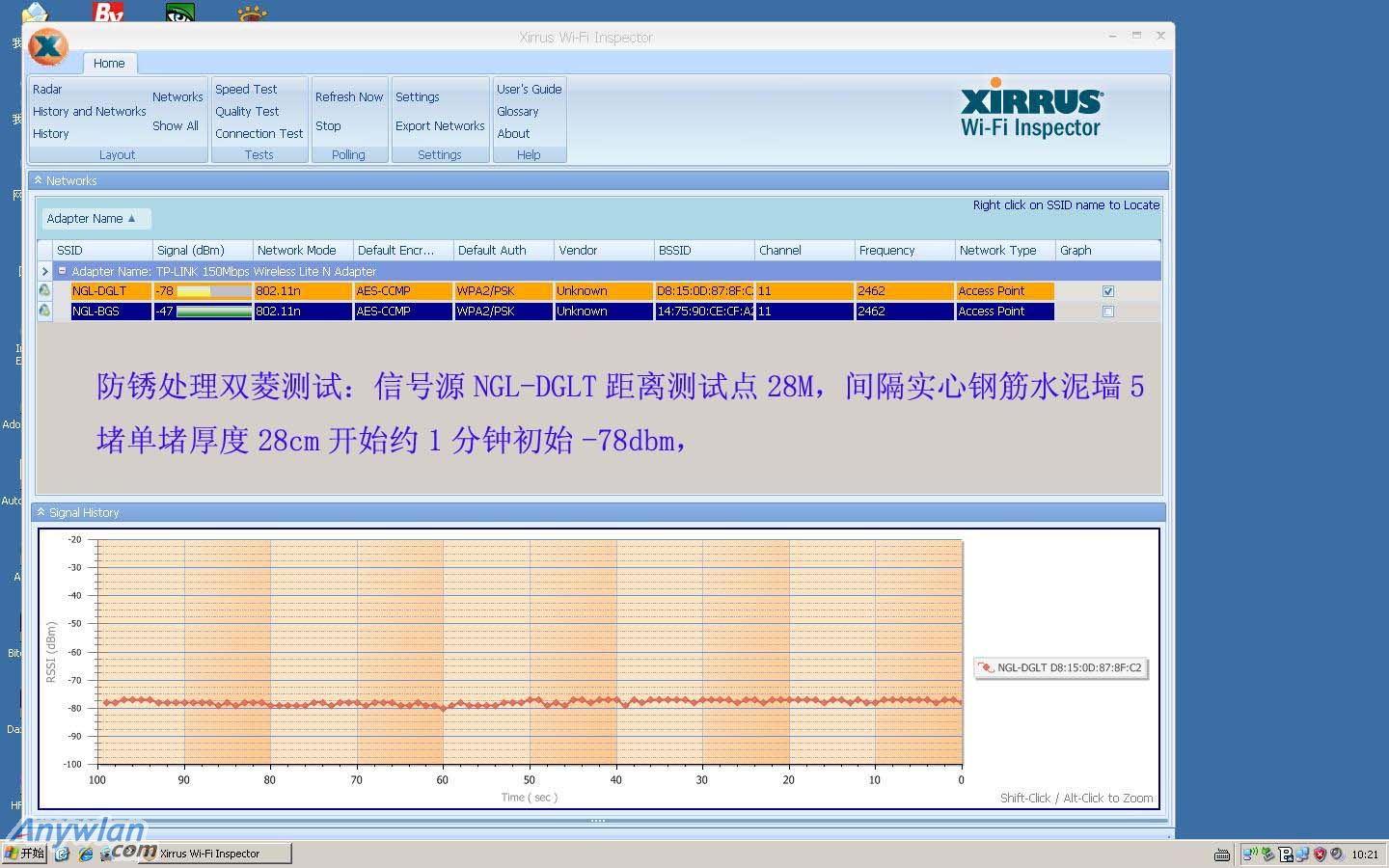Click the NGL-DGLT legend marker icon

(986, 667)
